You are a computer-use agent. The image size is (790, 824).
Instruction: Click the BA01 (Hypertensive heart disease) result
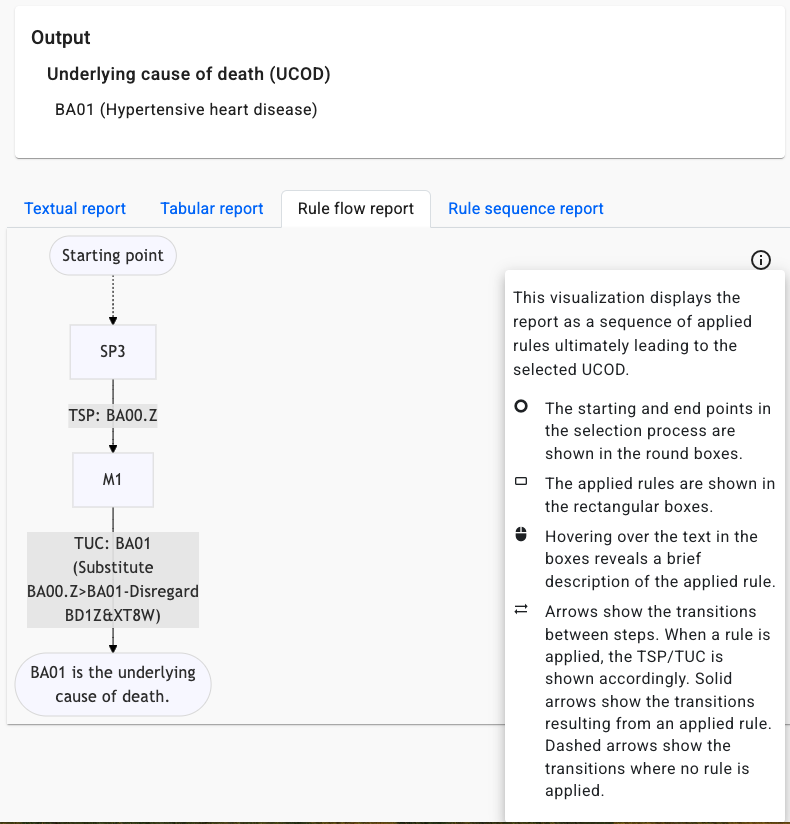186,110
